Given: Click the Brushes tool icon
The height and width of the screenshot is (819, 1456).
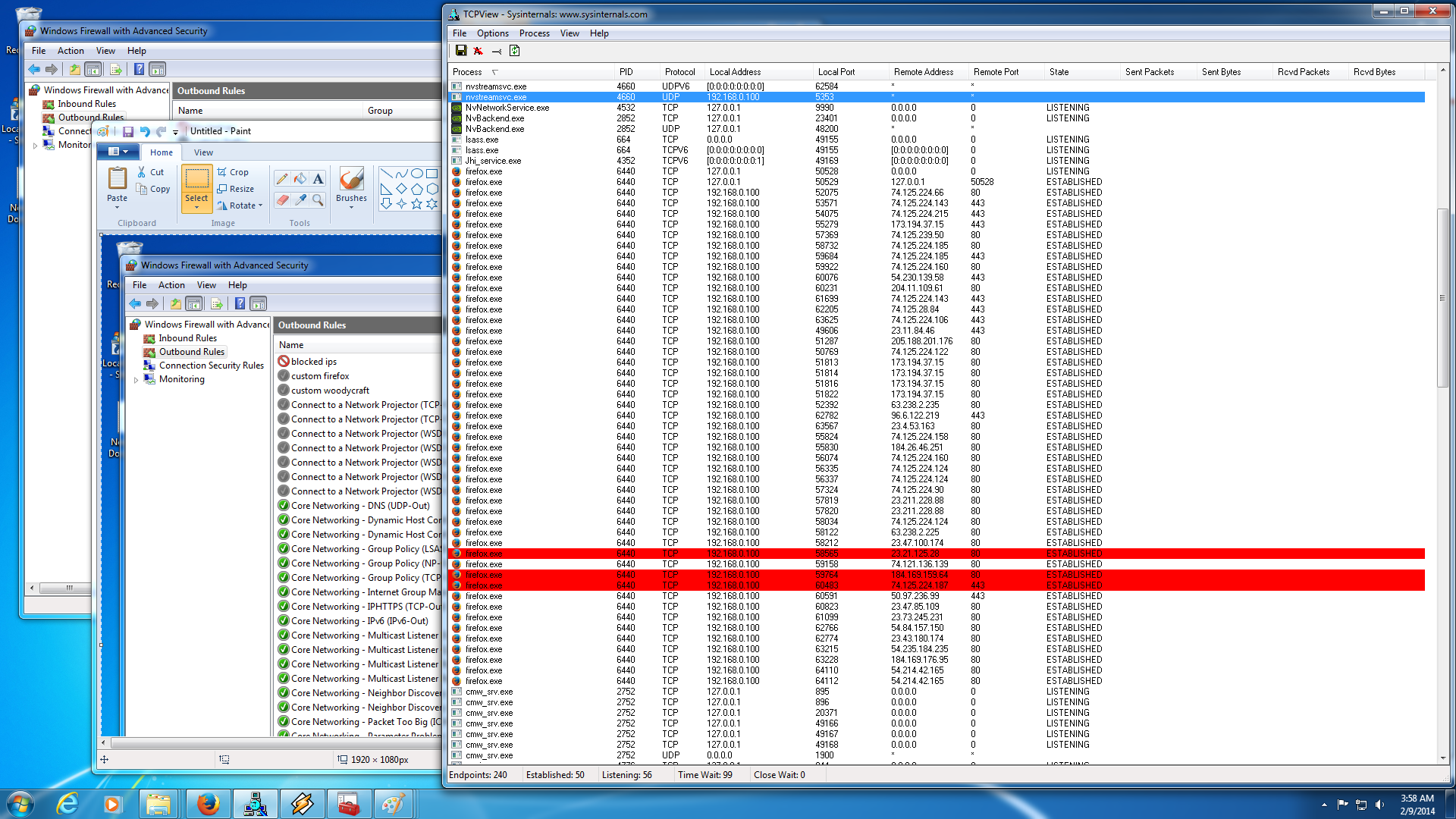Looking at the screenshot, I should pyautogui.click(x=351, y=179).
